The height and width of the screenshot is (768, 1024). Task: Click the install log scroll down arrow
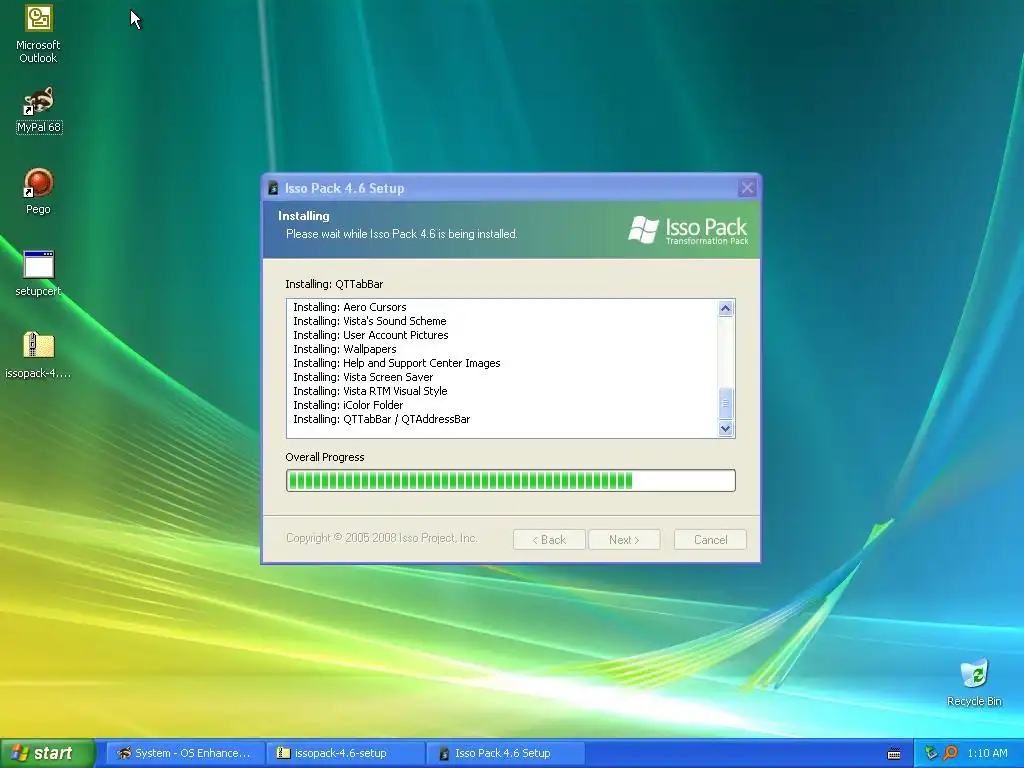coord(726,428)
